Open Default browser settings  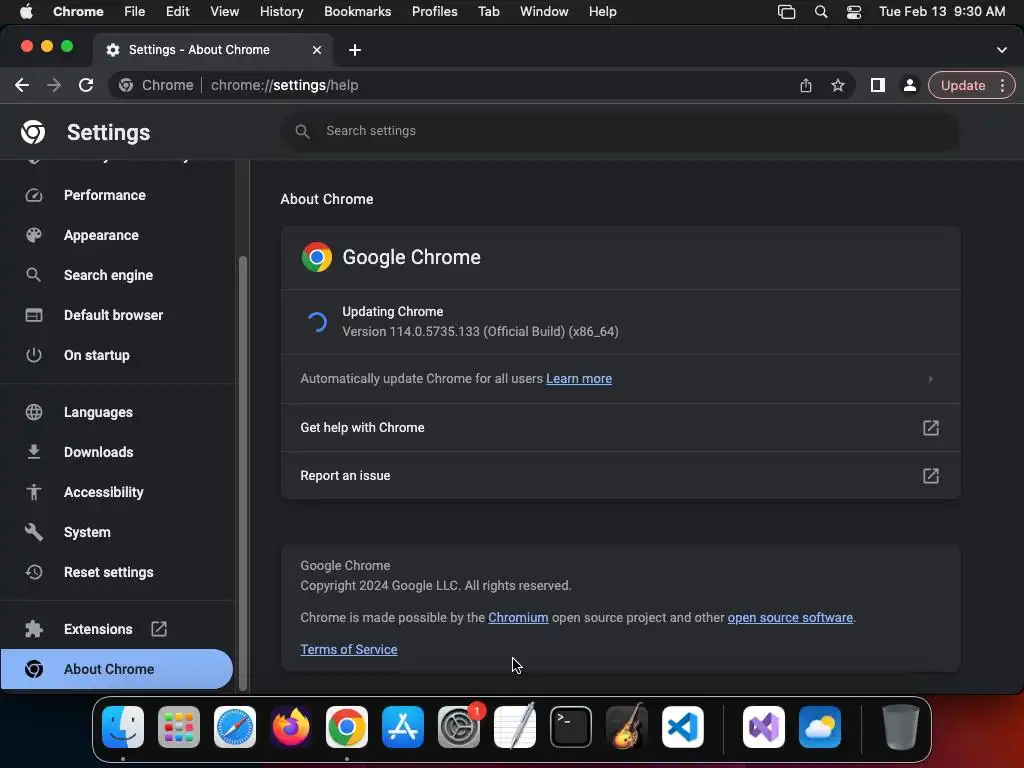pyautogui.click(x=118, y=315)
